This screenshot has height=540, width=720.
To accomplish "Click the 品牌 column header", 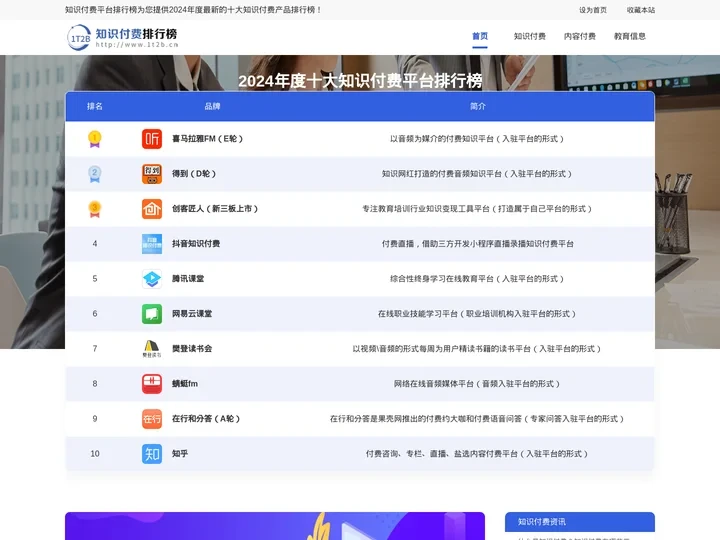I will (212, 107).
